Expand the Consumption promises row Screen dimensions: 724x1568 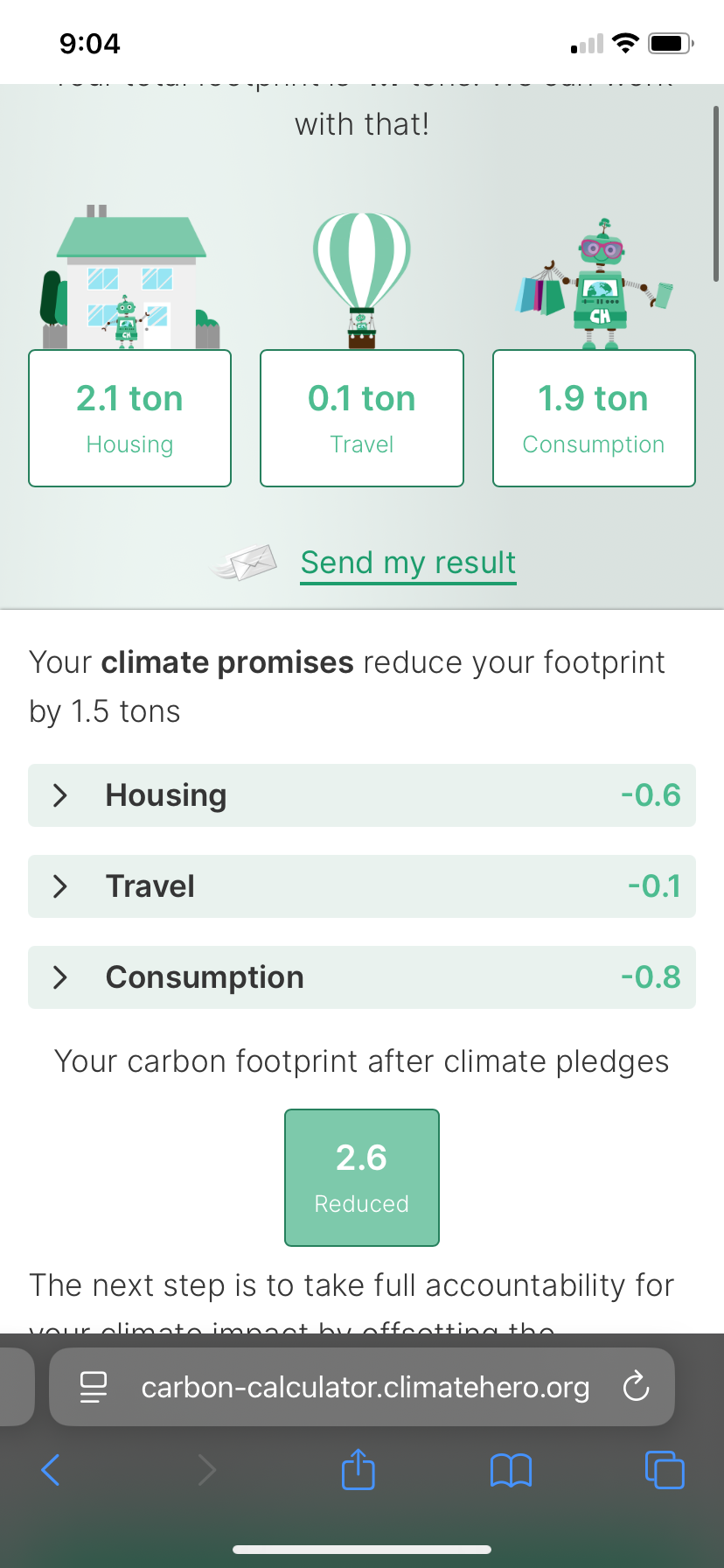[x=362, y=977]
